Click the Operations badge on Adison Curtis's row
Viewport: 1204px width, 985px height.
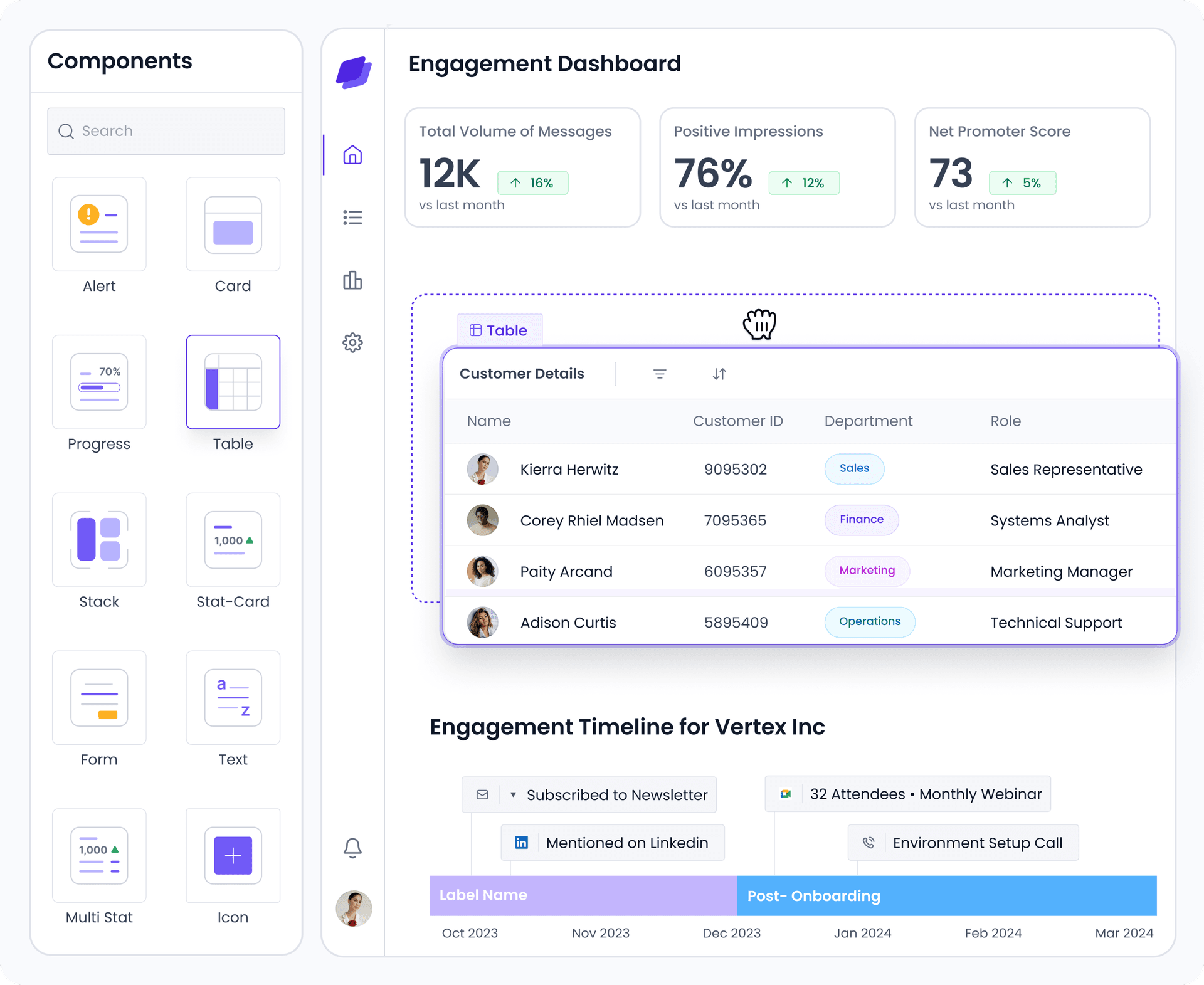(x=869, y=621)
